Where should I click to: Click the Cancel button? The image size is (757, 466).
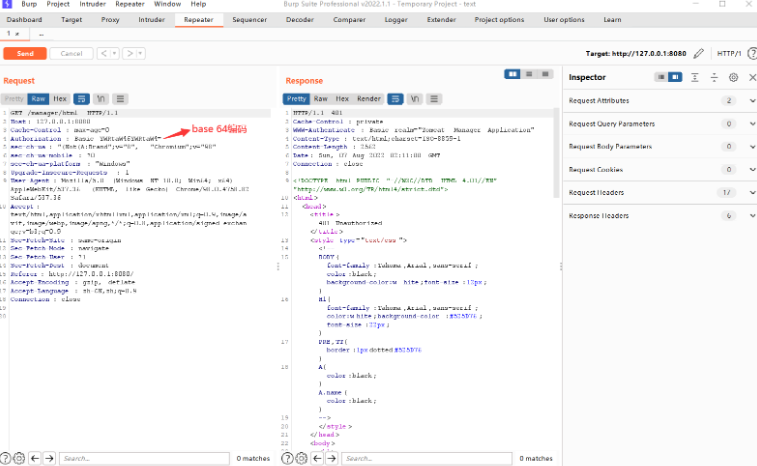coord(71,53)
